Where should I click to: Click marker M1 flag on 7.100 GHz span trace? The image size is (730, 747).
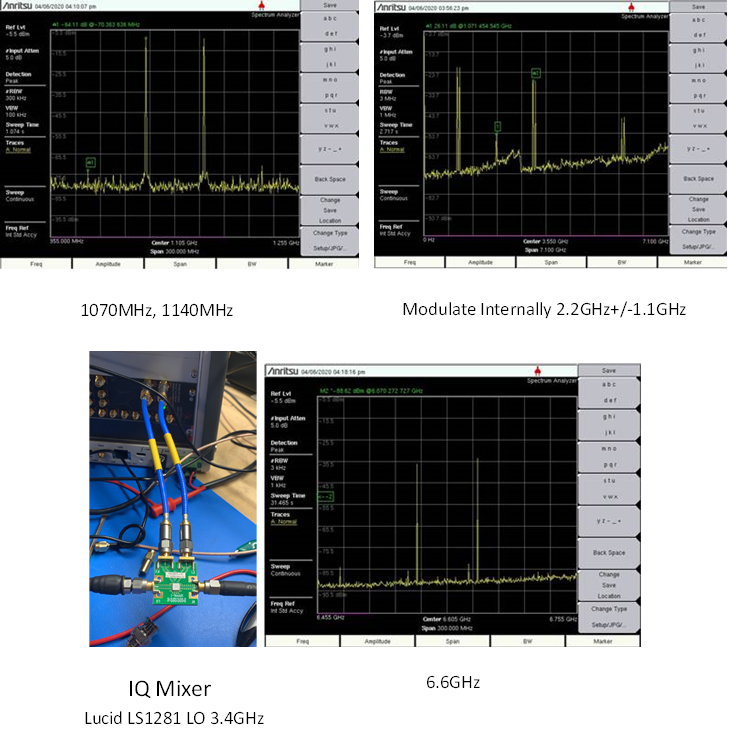[536, 73]
